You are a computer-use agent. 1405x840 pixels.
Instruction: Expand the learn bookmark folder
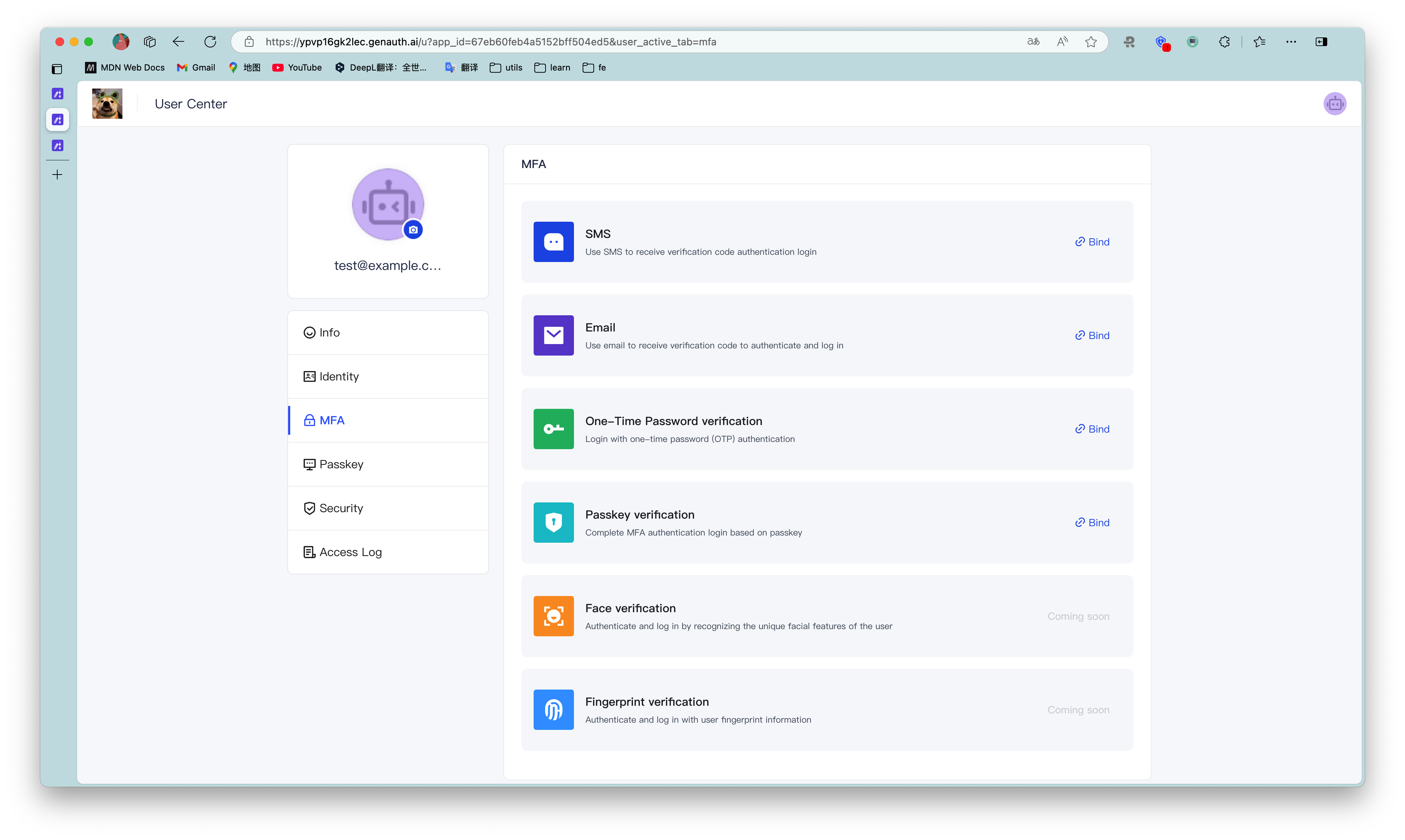[552, 67]
